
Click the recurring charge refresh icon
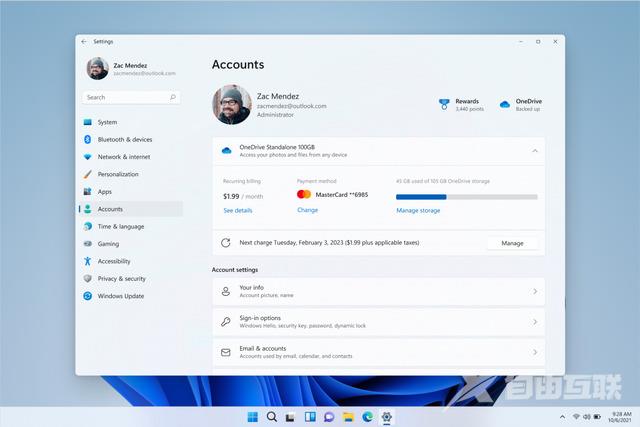[226, 243]
